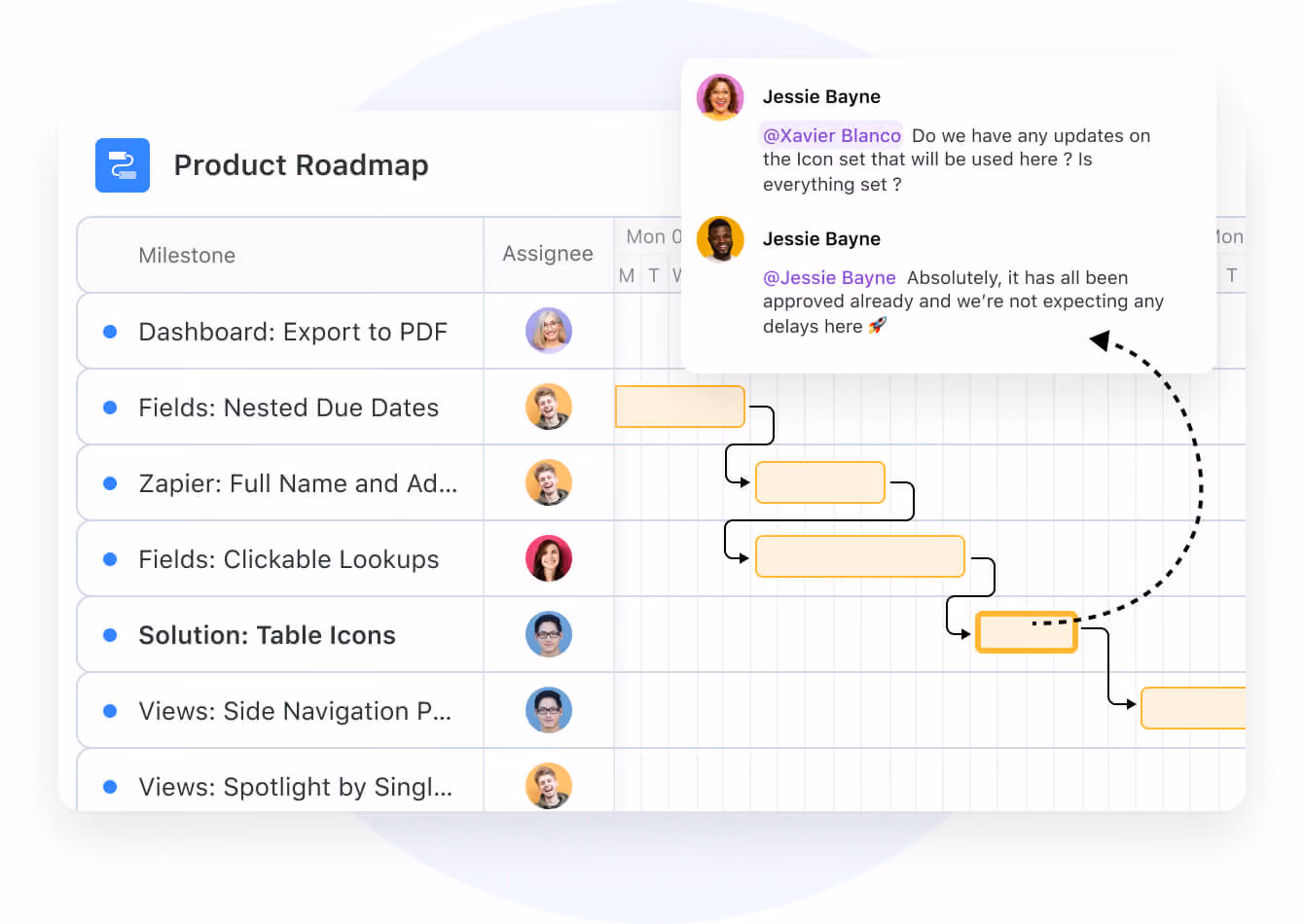This screenshot has height=924, width=1304.
Task: Open the Views: Side Navigation P... milestone
Action: coord(295,711)
